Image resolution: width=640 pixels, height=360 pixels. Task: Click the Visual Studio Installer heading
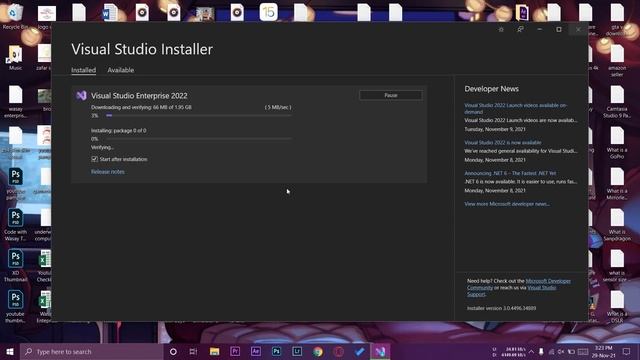pyautogui.click(x=142, y=49)
